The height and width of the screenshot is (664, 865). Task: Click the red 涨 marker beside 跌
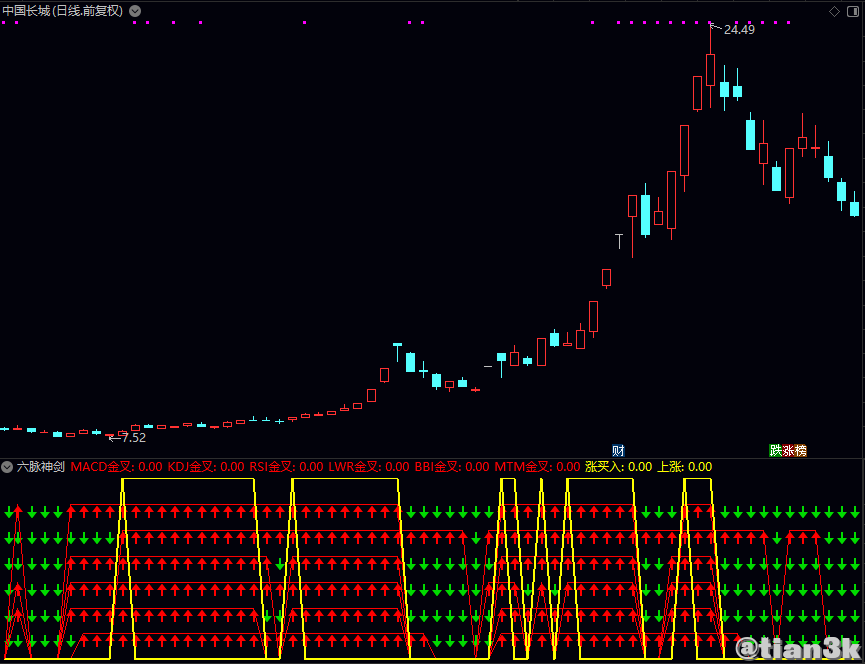tap(788, 451)
